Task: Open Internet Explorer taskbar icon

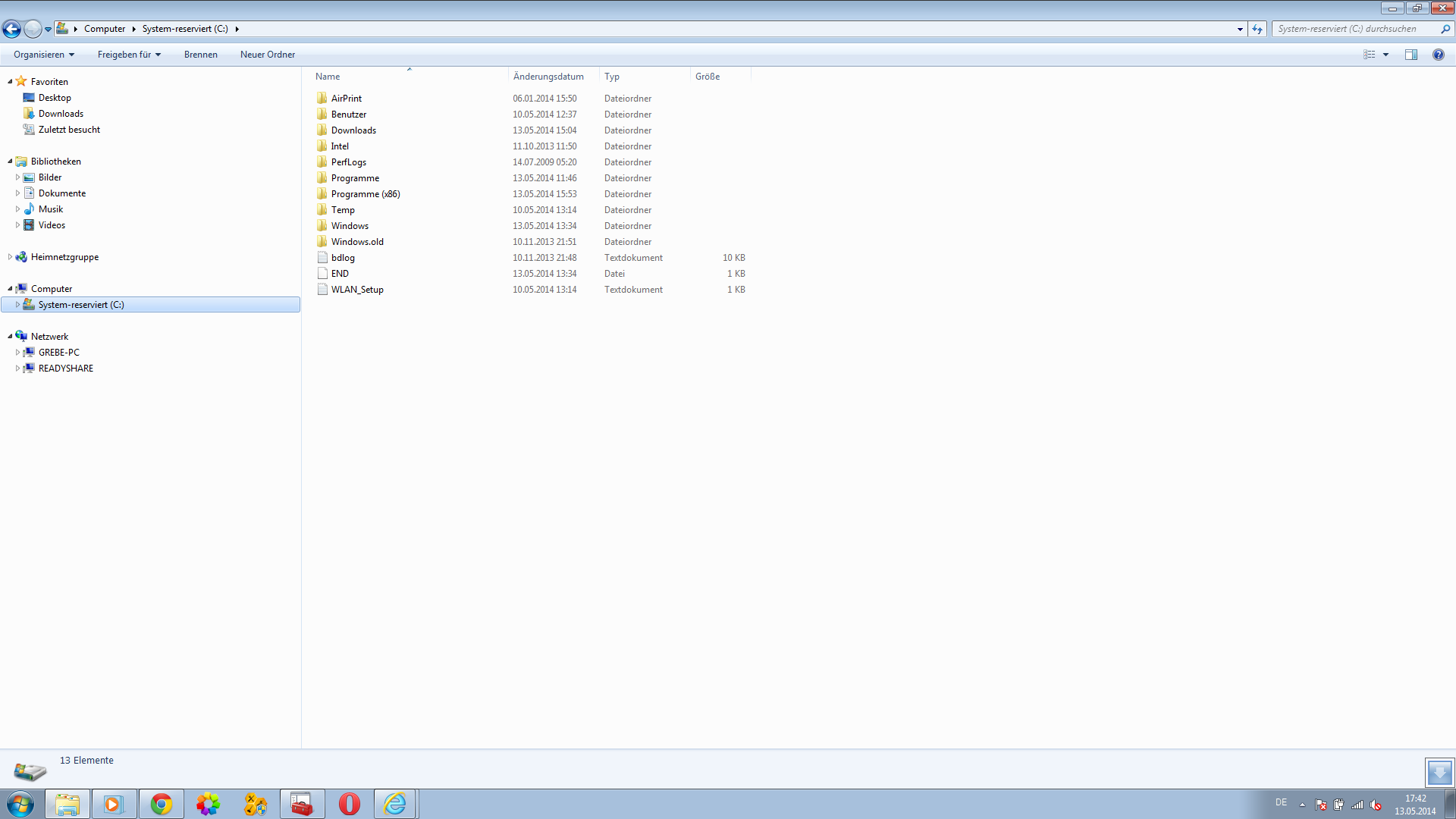Action: coord(395,804)
